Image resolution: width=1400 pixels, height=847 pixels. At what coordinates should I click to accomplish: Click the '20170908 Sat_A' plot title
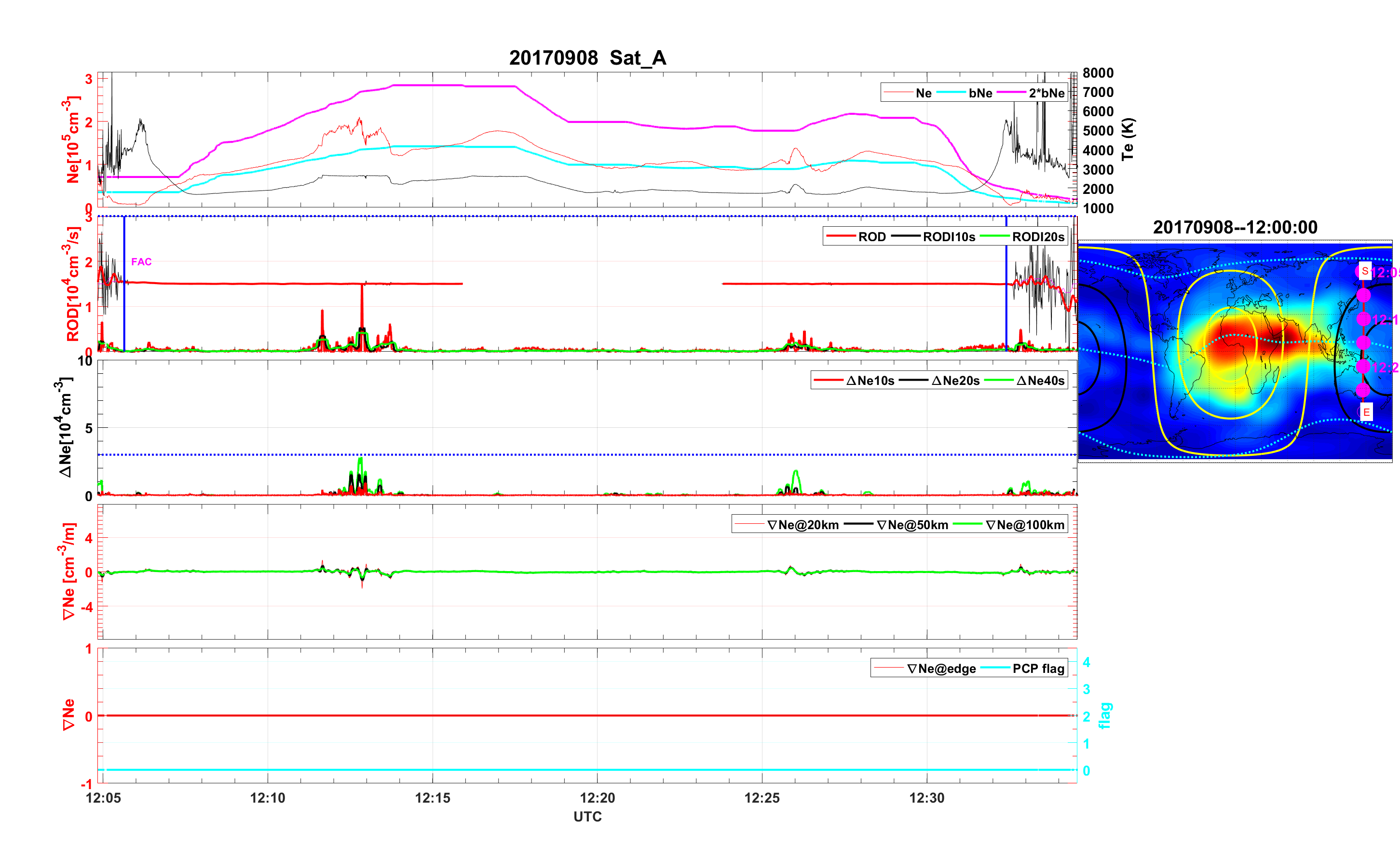[x=587, y=58]
